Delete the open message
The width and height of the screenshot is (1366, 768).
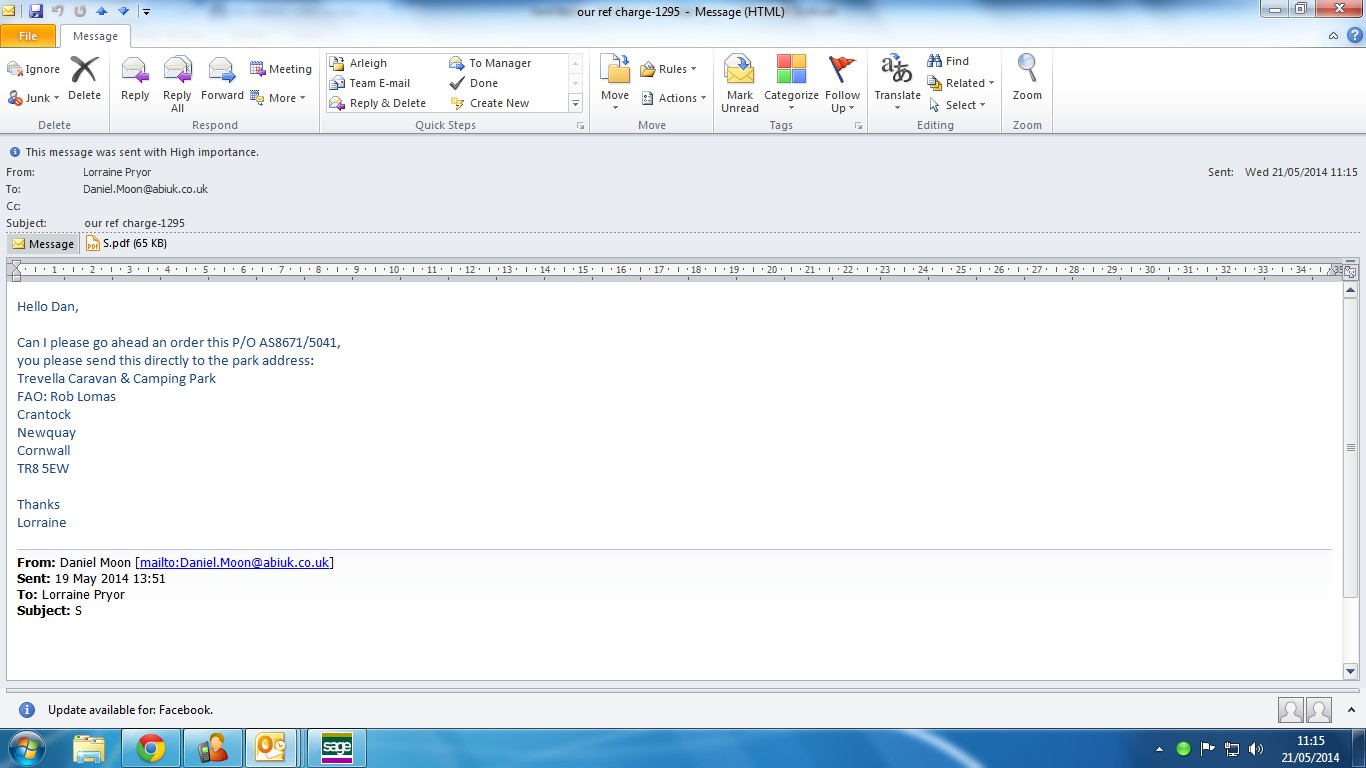(x=84, y=79)
